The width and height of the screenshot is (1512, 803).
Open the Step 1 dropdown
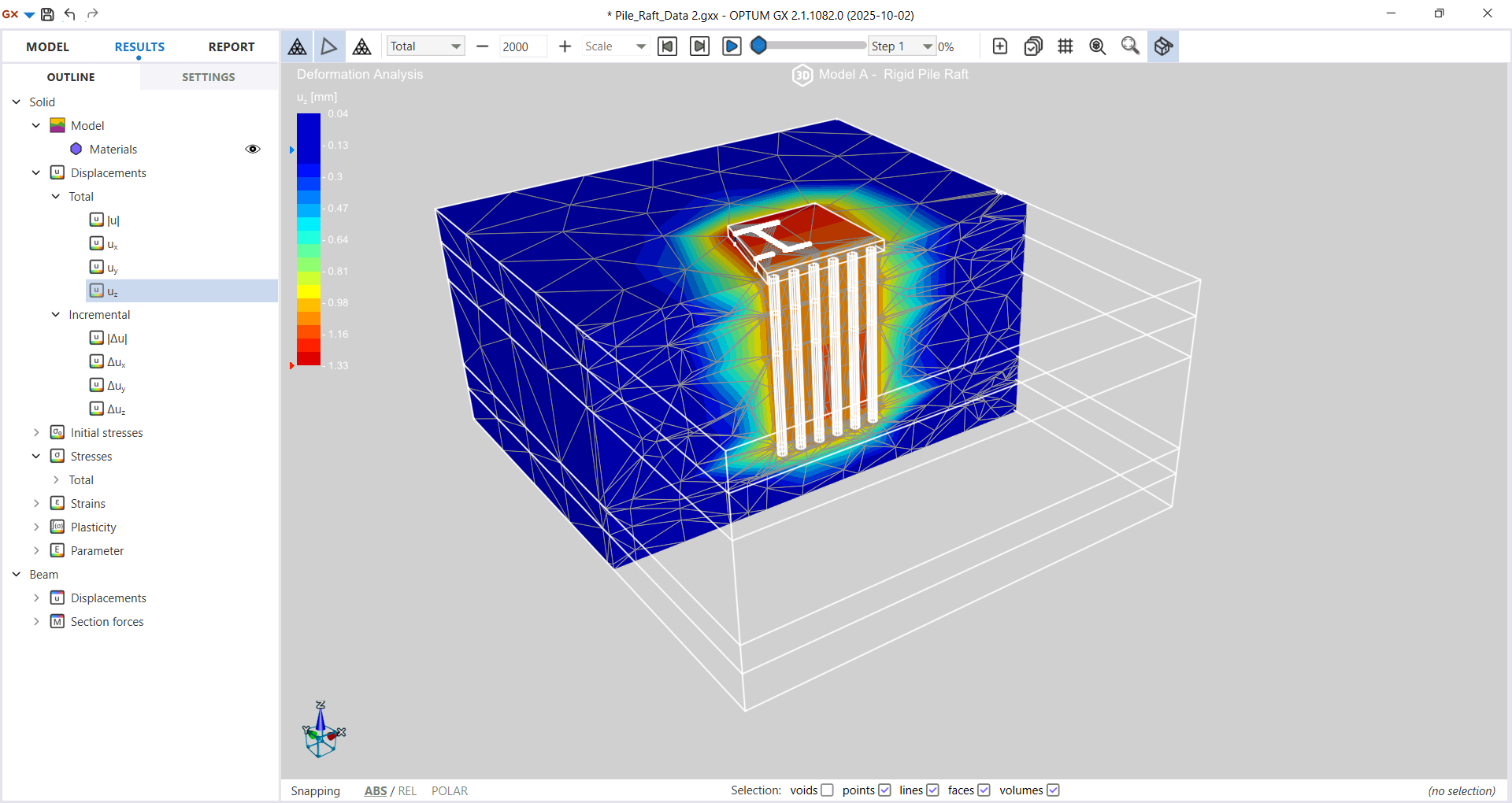[927, 46]
